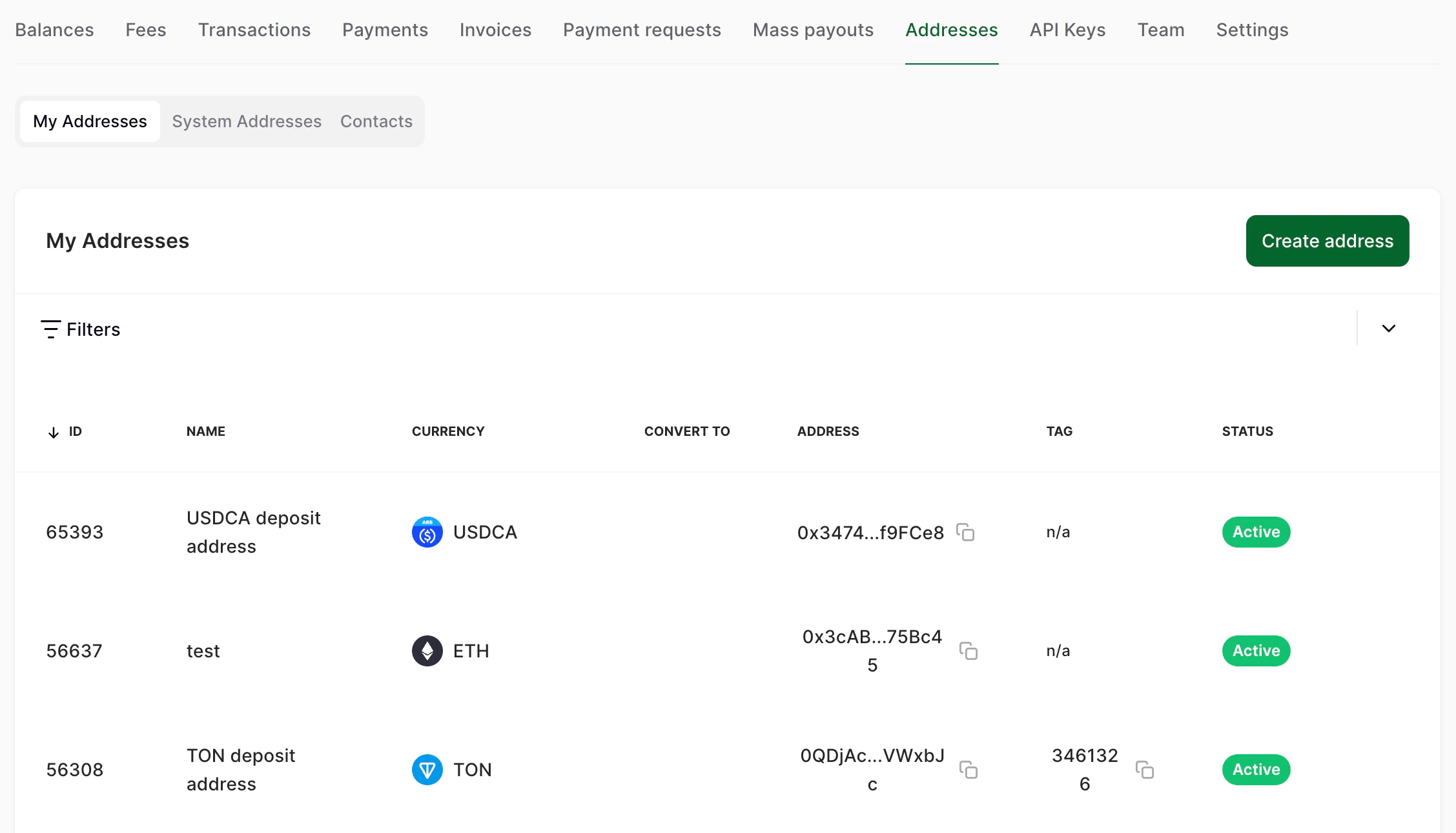Click the Filters label
Screen dimensions: 1456x833
(93, 329)
